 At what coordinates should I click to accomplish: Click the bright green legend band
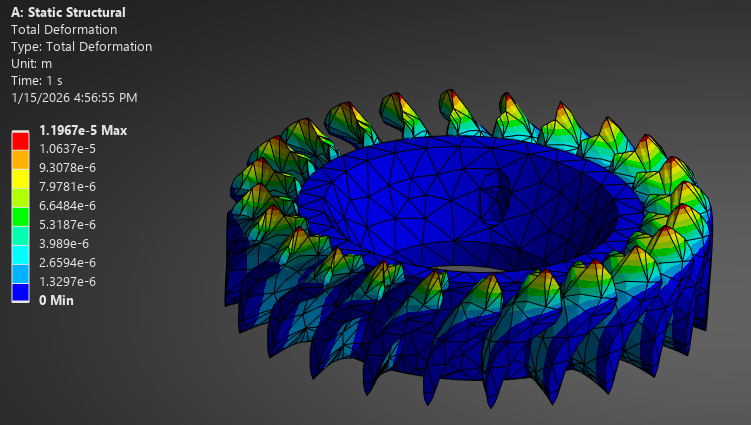coord(20,217)
